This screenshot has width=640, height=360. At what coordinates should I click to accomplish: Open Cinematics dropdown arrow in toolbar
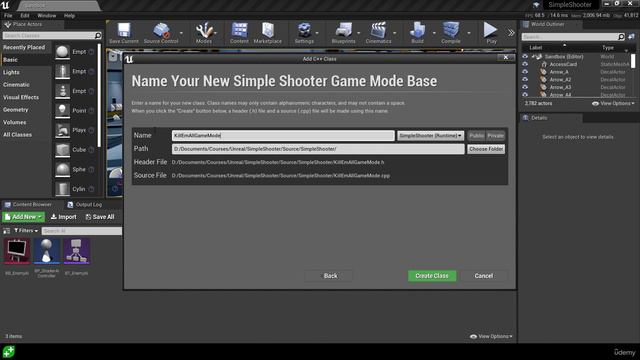coord(394,33)
